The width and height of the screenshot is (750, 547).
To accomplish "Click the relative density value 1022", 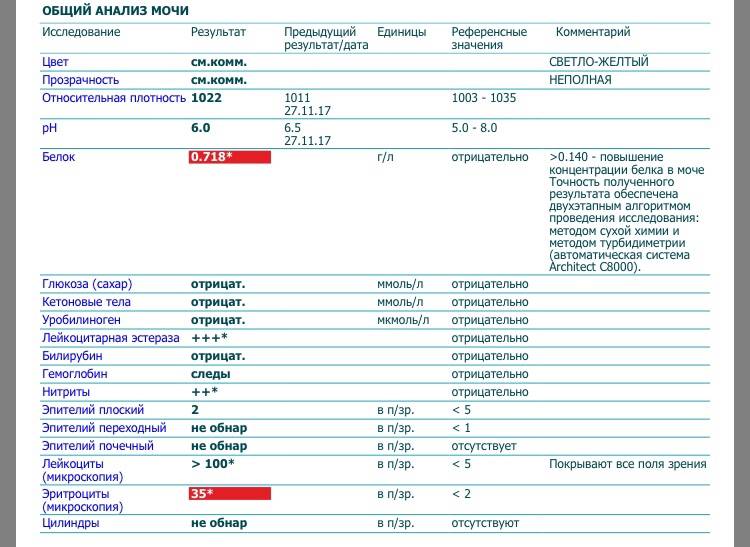I will [207, 98].
